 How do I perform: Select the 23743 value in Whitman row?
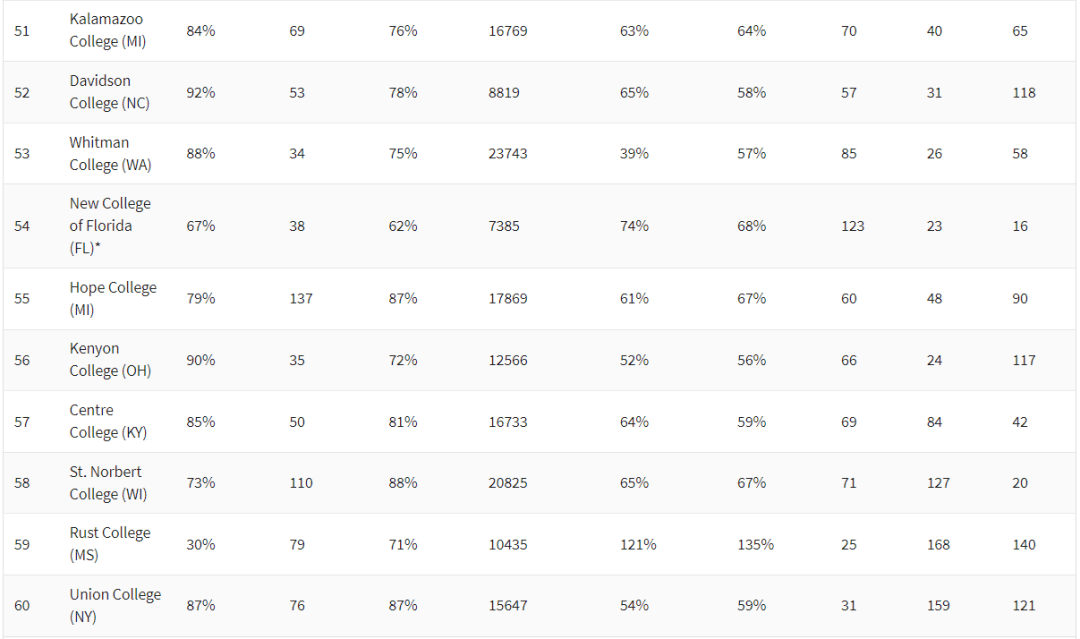(x=508, y=153)
